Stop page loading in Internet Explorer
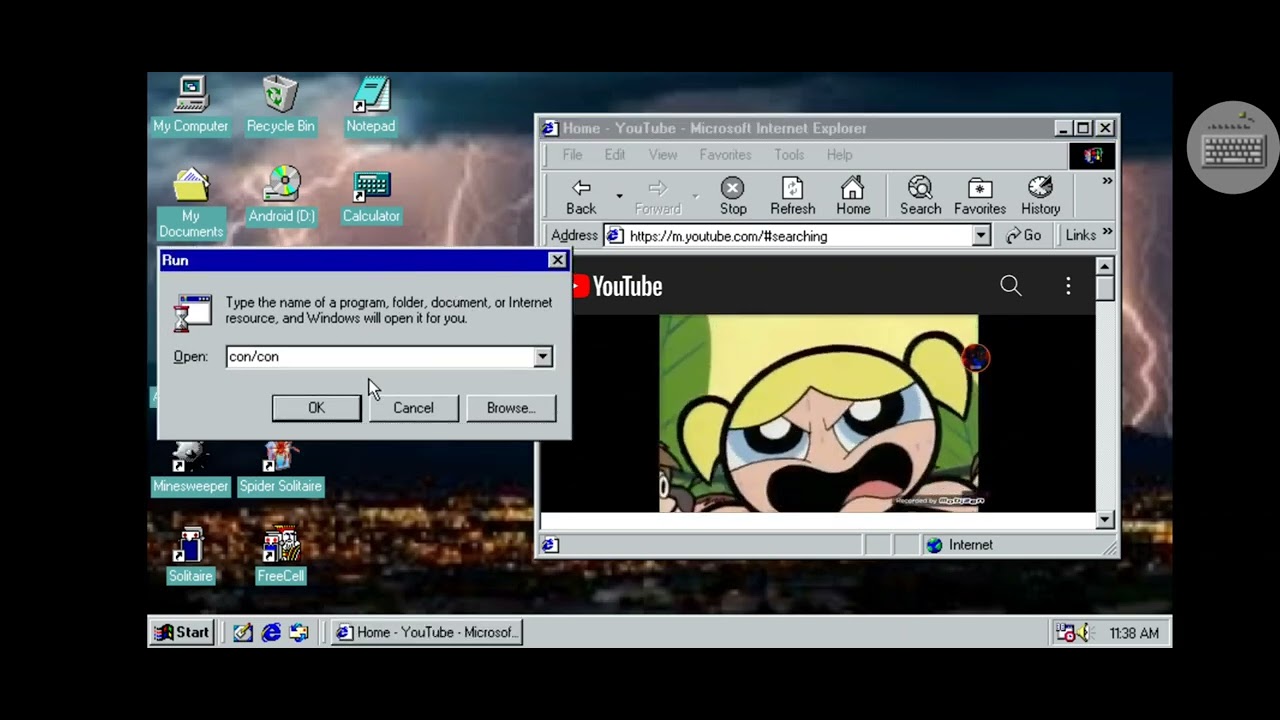1280x720 pixels. (733, 196)
